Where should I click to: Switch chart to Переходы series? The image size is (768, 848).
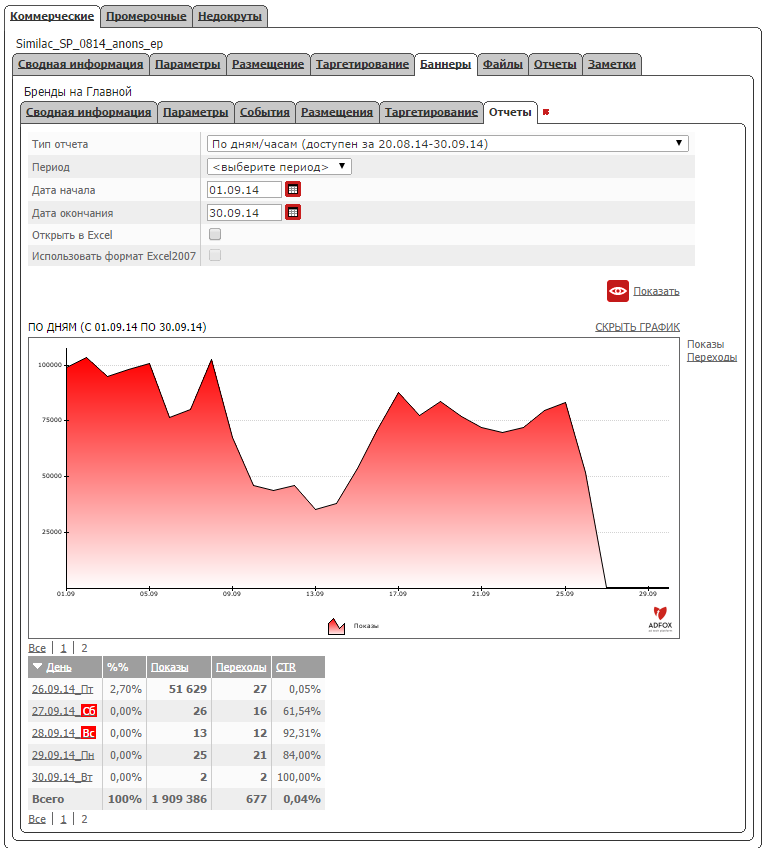[x=712, y=357]
